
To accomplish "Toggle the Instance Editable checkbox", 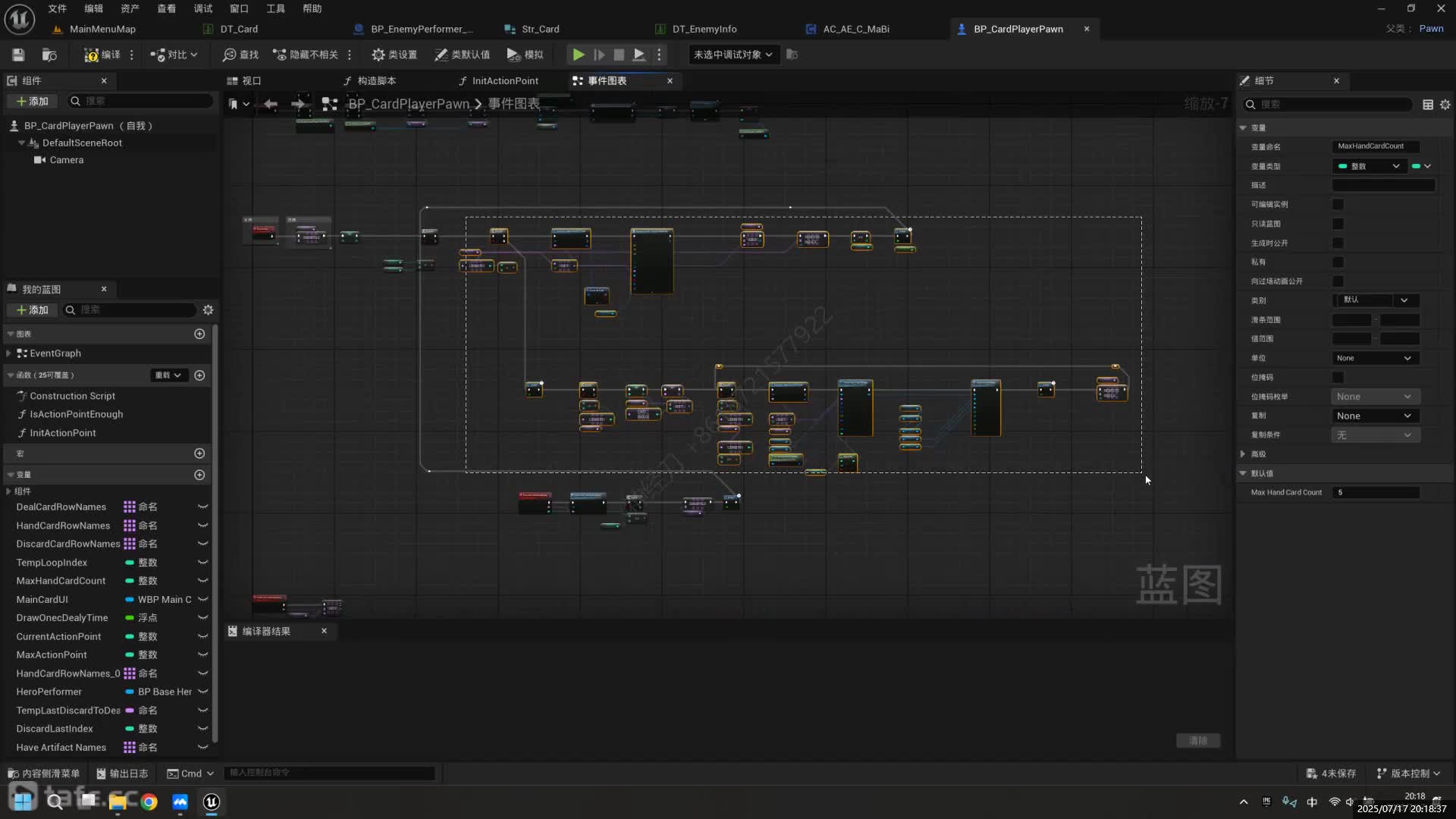I will (x=1338, y=204).
